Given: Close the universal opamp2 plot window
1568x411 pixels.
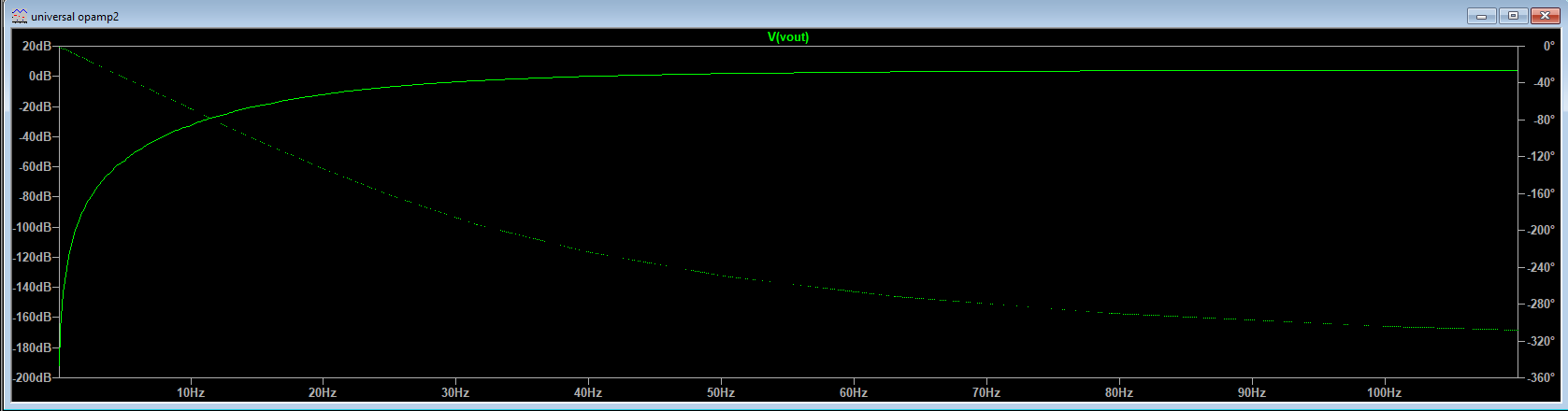Looking at the screenshot, I should click(x=1545, y=16).
